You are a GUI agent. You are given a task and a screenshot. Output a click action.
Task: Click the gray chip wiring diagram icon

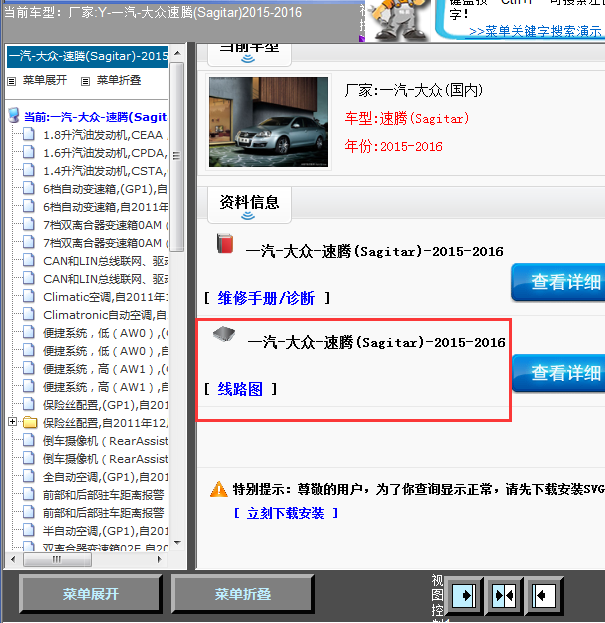point(224,334)
